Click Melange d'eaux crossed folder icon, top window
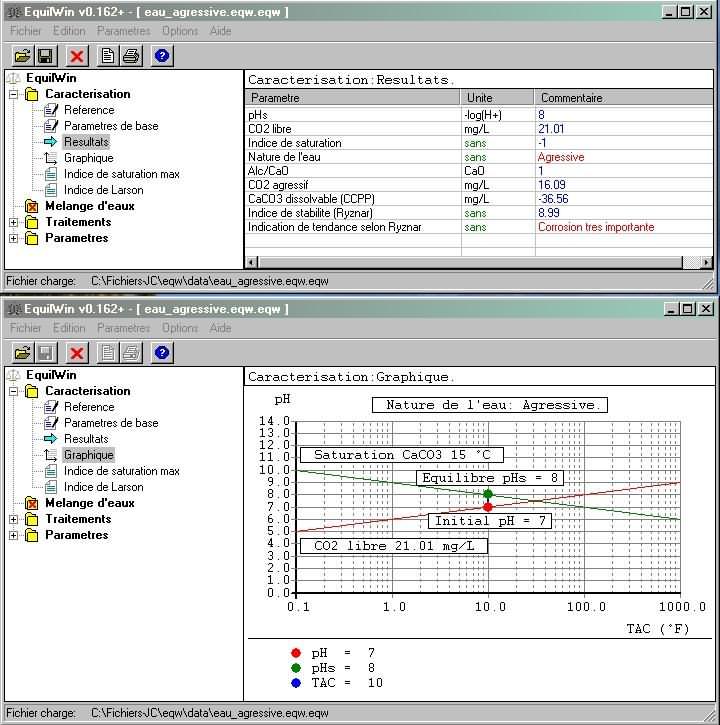720x725 pixels. click(x=31, y=206)
